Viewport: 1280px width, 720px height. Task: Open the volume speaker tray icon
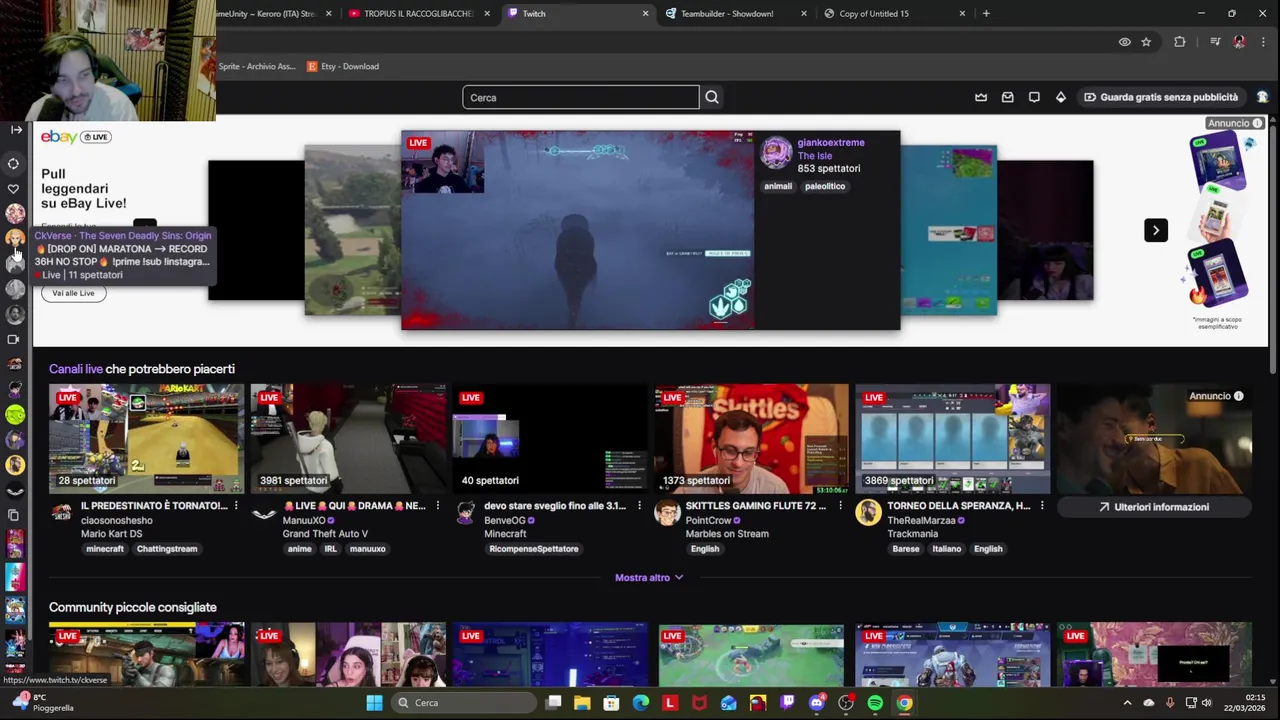(x=1206, y=703)
